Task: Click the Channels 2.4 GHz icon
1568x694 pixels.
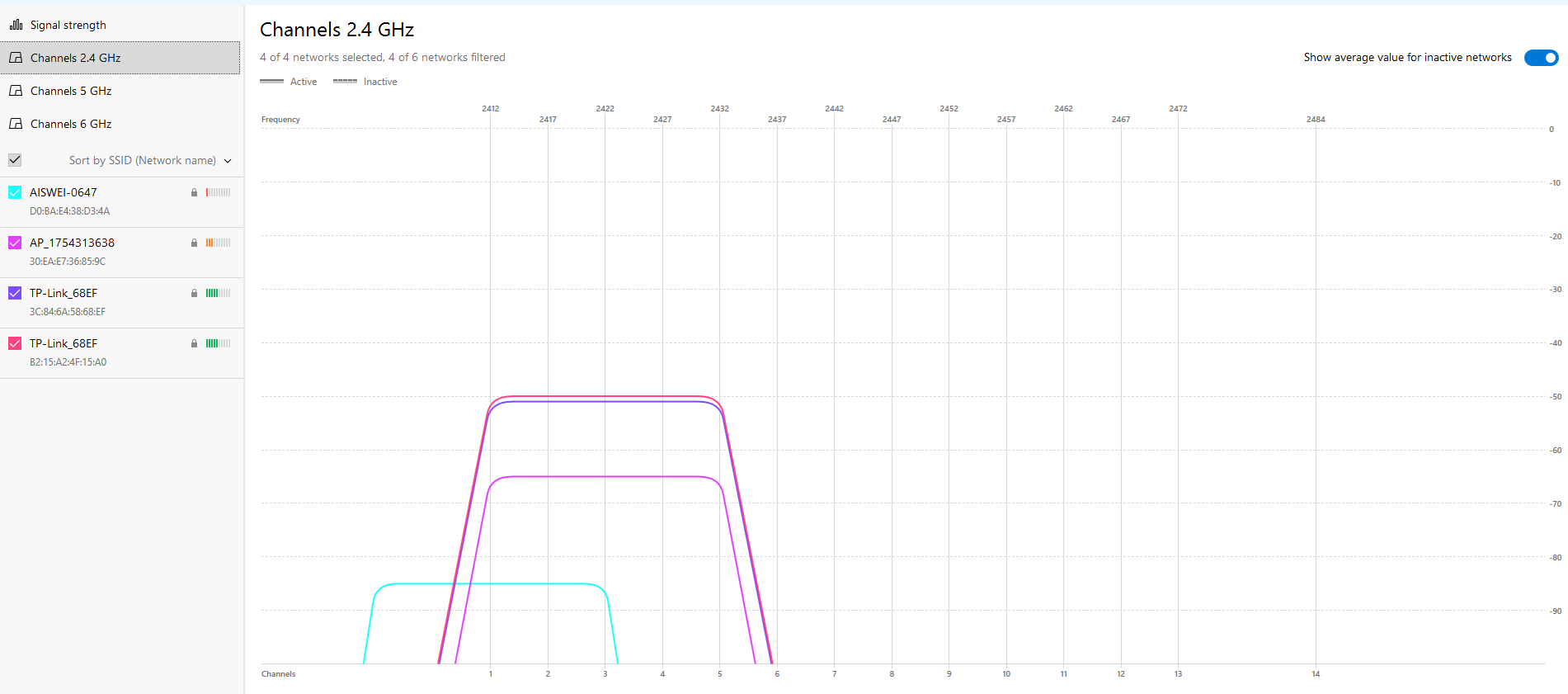Action: point(16,58)
